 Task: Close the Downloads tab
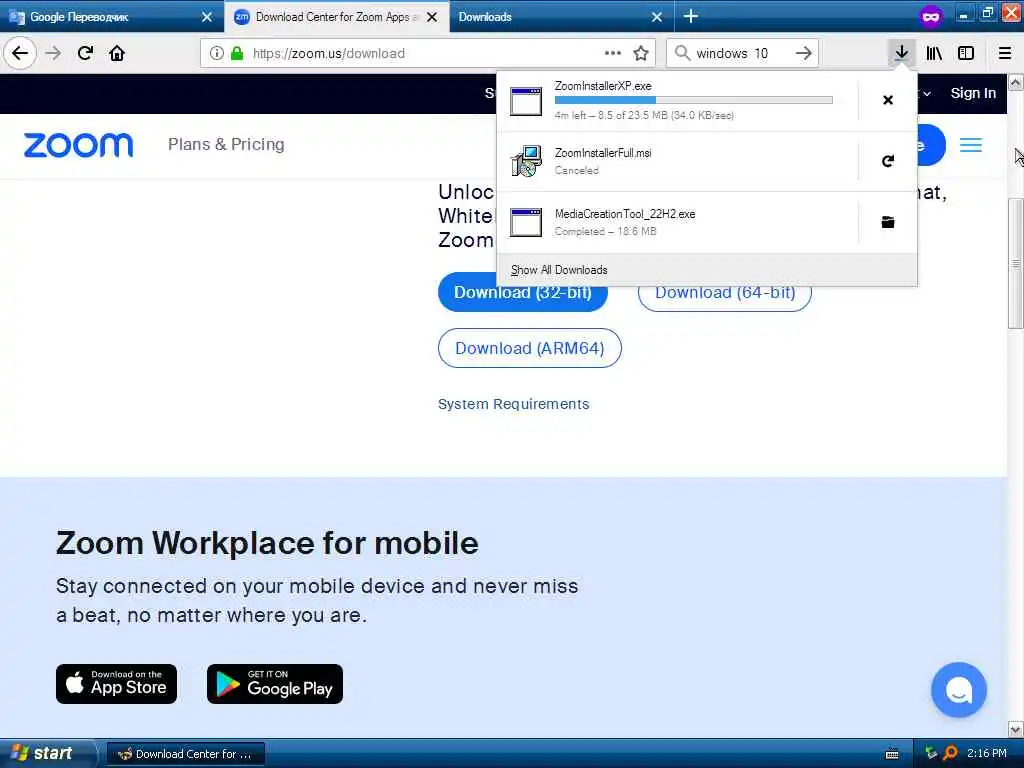click(x=656, y=16)
